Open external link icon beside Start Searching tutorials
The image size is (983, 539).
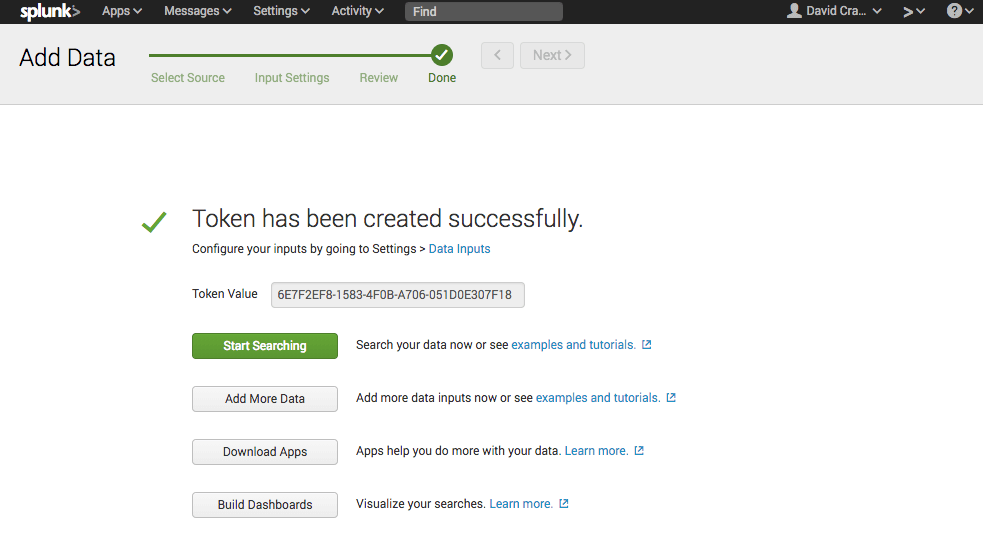pos(647,345)
